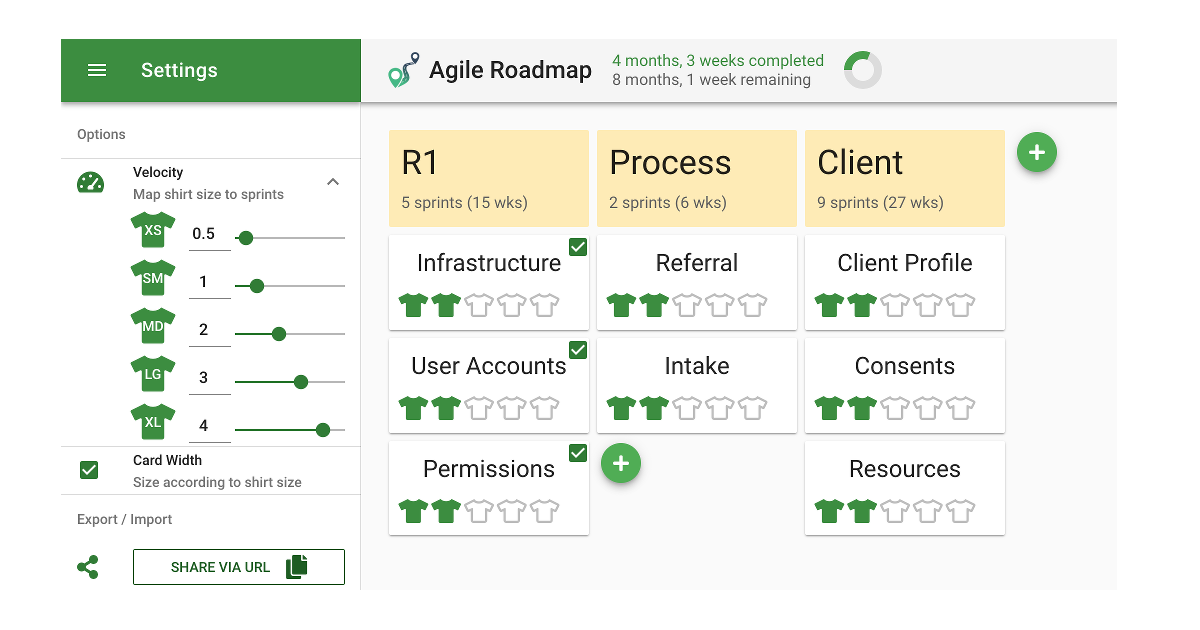Viewport: 1200px width, 630px height.
Task: Click the Settings header in the sidebar
Action: (179, 70)
